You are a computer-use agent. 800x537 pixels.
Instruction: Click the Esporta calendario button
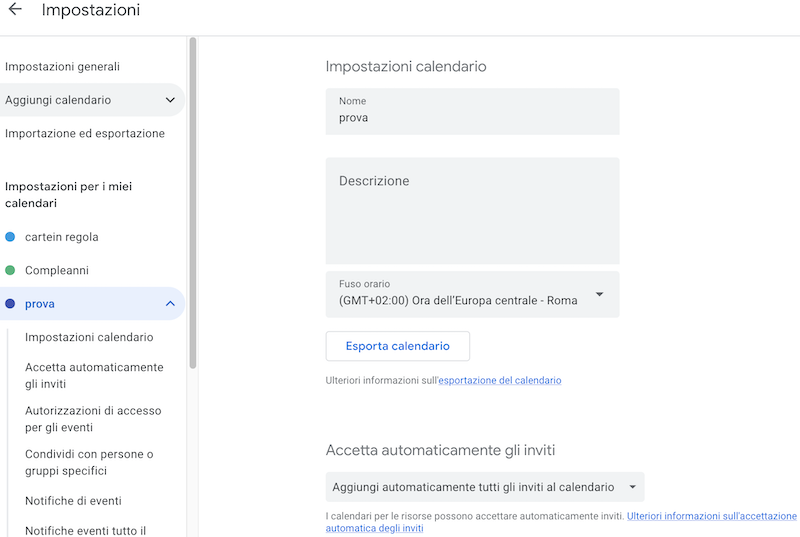pyautogui.click(x=397, y=346)
